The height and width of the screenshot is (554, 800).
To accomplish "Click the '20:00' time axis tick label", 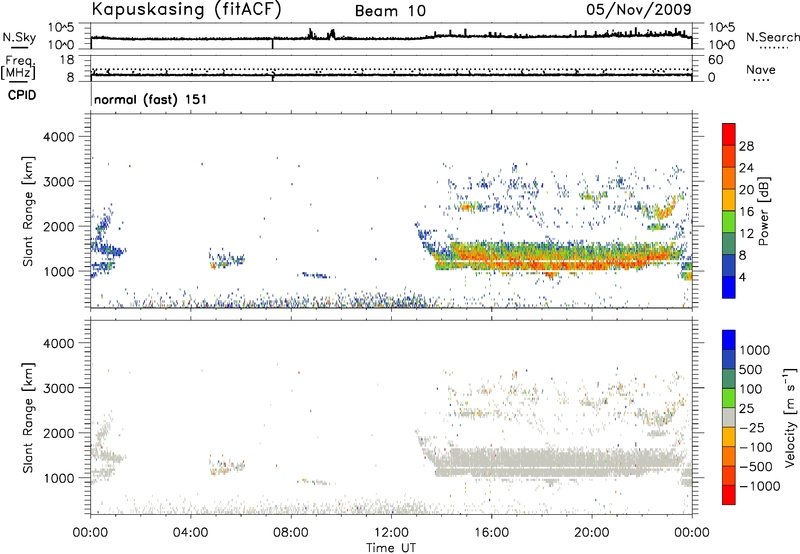I will (x=591, y=533).
